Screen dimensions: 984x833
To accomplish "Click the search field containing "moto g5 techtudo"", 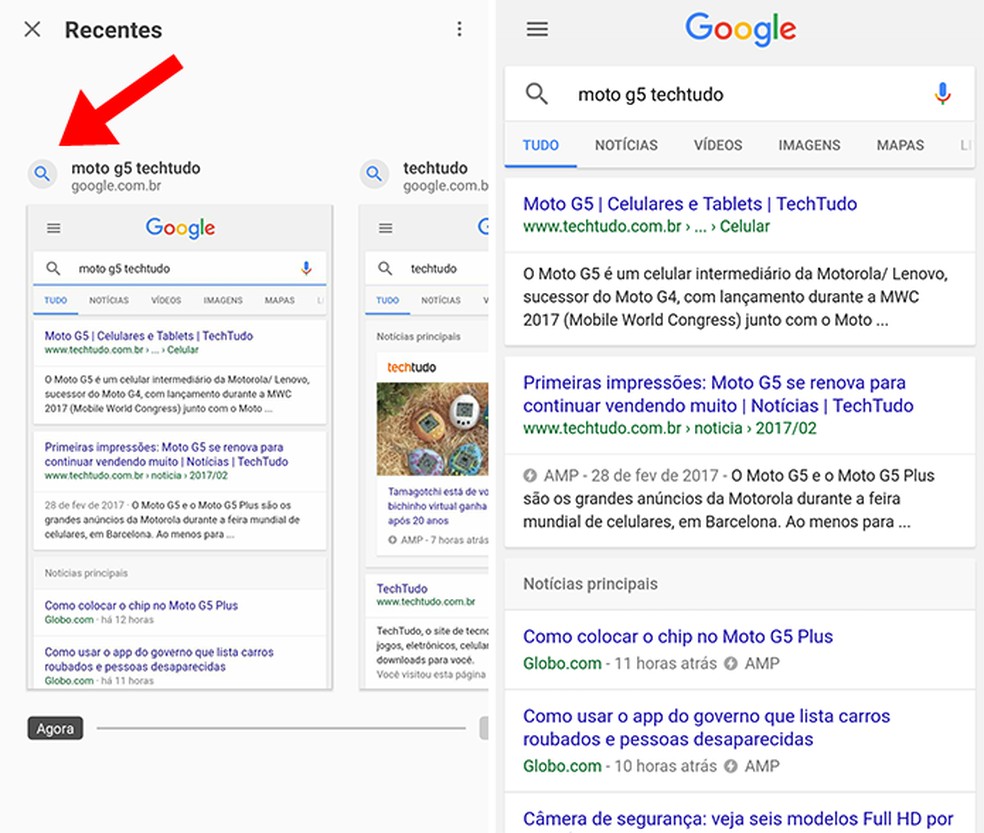I will [739, 94].
